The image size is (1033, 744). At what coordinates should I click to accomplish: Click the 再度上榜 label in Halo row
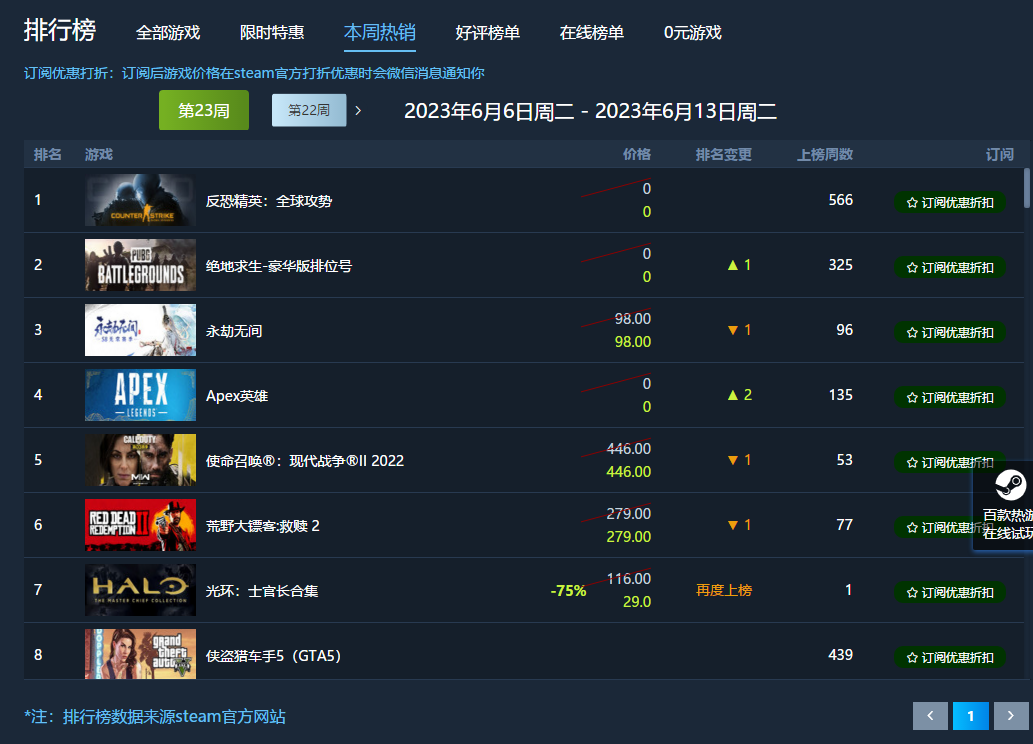(723, 590)
